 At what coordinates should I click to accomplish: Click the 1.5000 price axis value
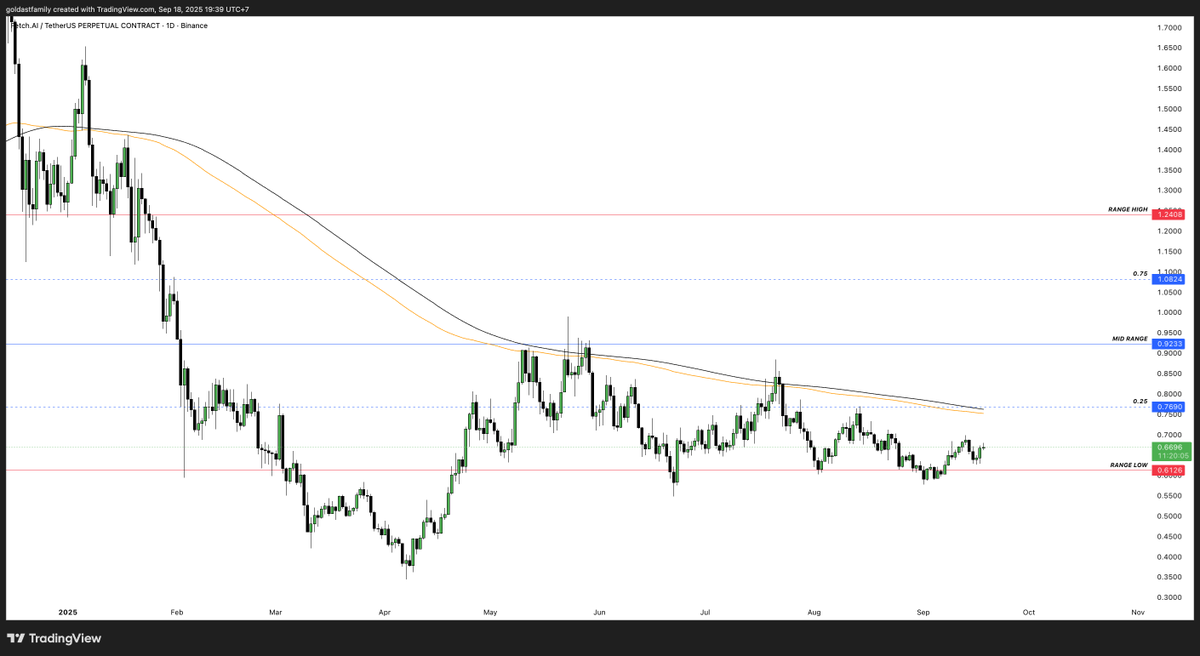click(1170, 109)
